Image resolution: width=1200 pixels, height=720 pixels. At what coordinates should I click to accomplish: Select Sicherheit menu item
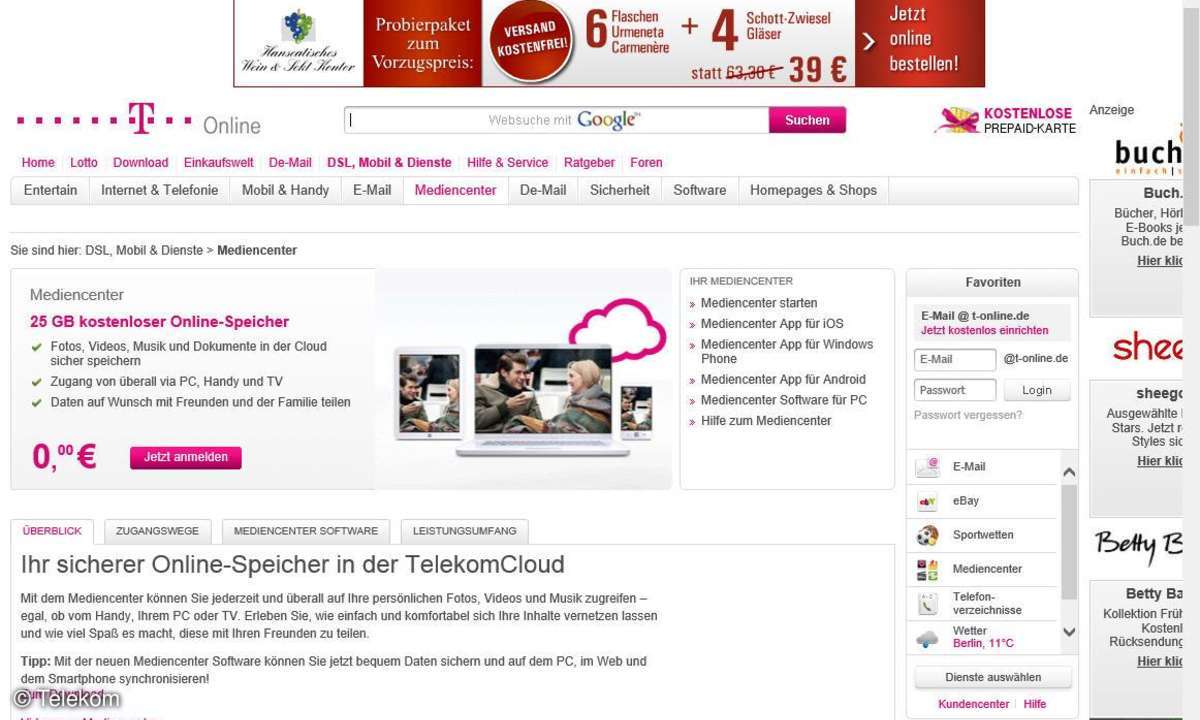(x=620, y=190)
